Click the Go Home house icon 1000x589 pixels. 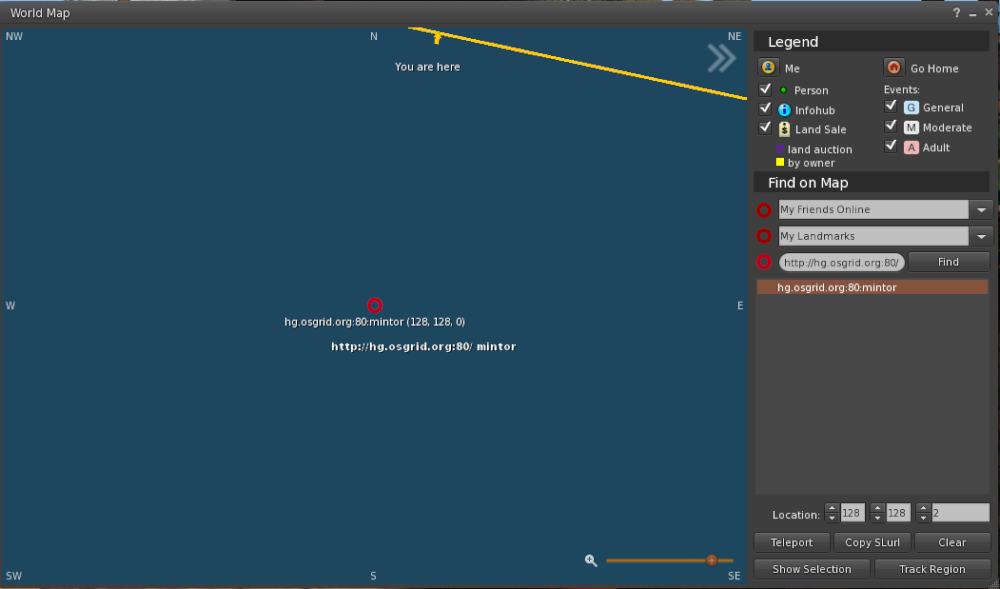click(x=894, y=68)
